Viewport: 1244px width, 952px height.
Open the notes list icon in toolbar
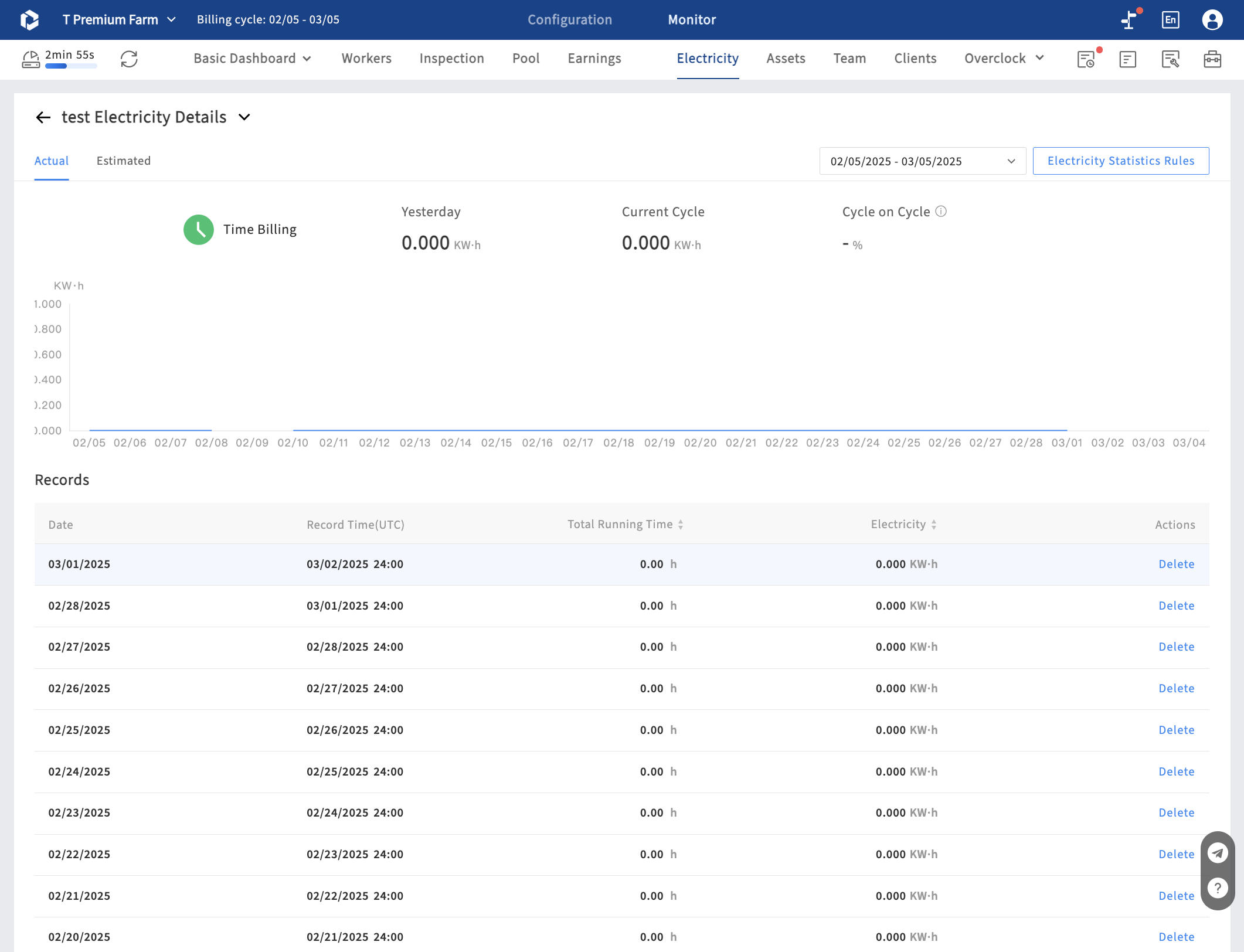1128,59
